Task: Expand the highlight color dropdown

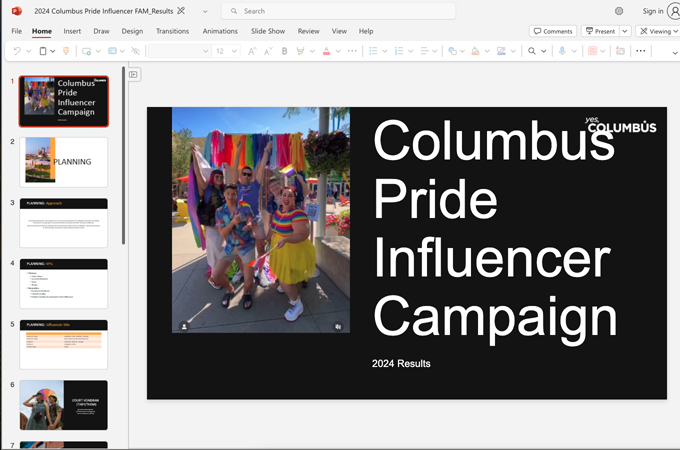Action: click(x=312, y=51)
